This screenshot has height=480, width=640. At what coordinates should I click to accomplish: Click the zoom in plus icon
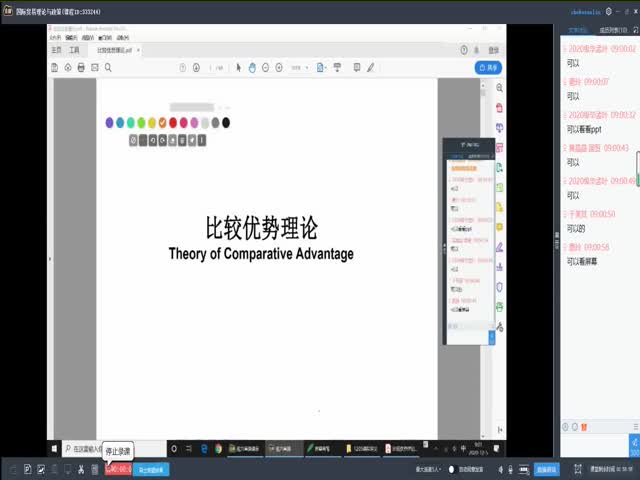tap(279, 68)
